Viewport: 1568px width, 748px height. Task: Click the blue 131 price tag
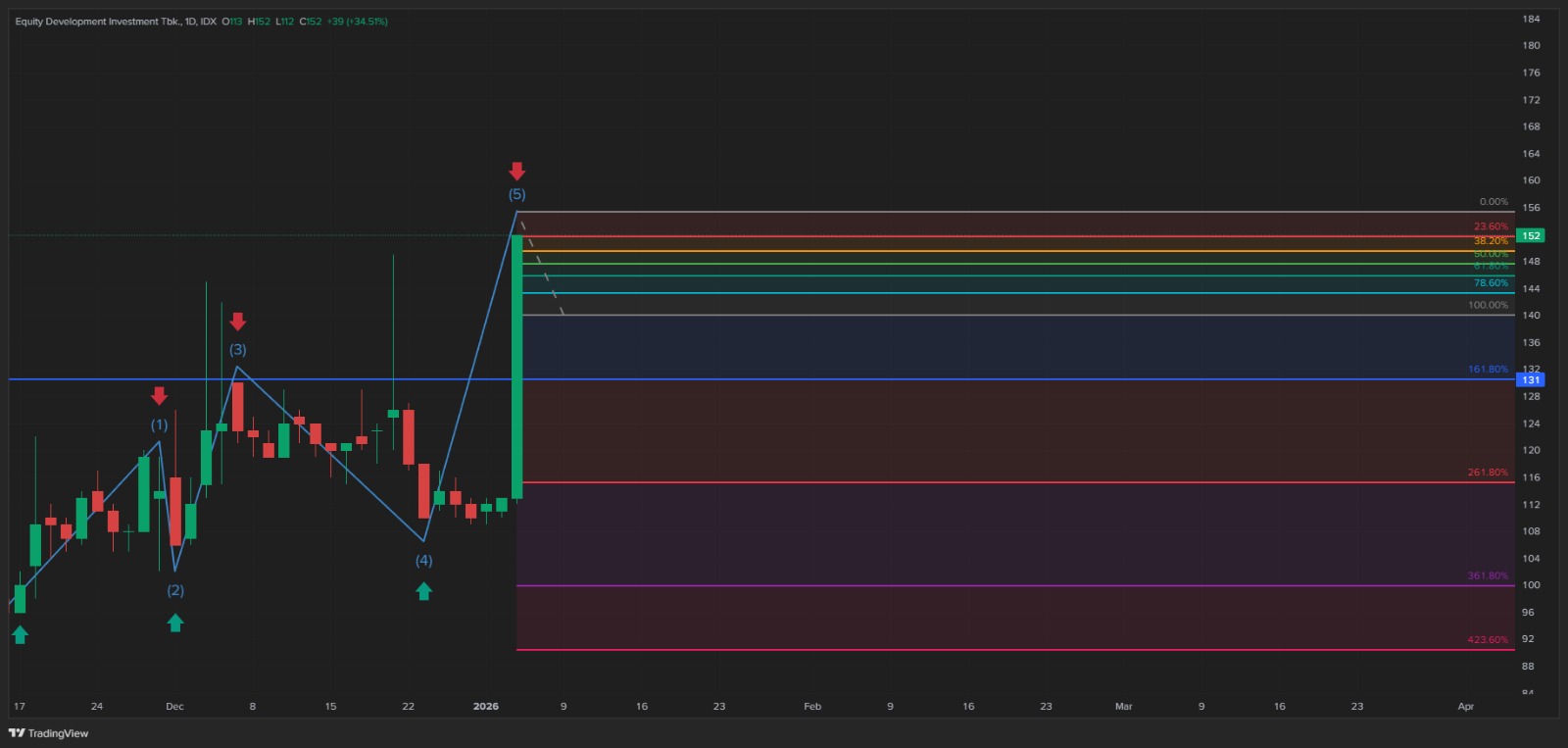coord(1530,380)
